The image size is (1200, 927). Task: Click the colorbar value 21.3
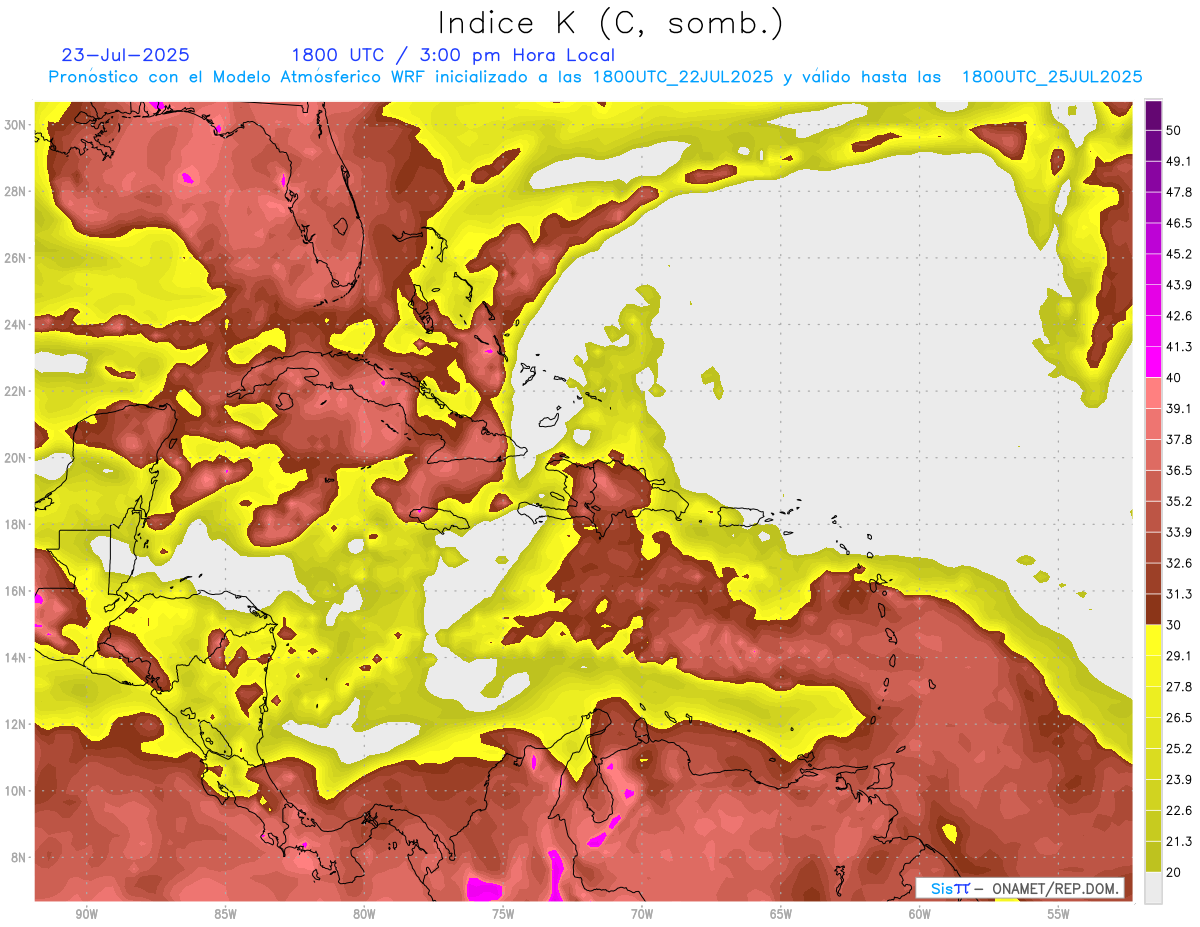(x=1179, y=841)
